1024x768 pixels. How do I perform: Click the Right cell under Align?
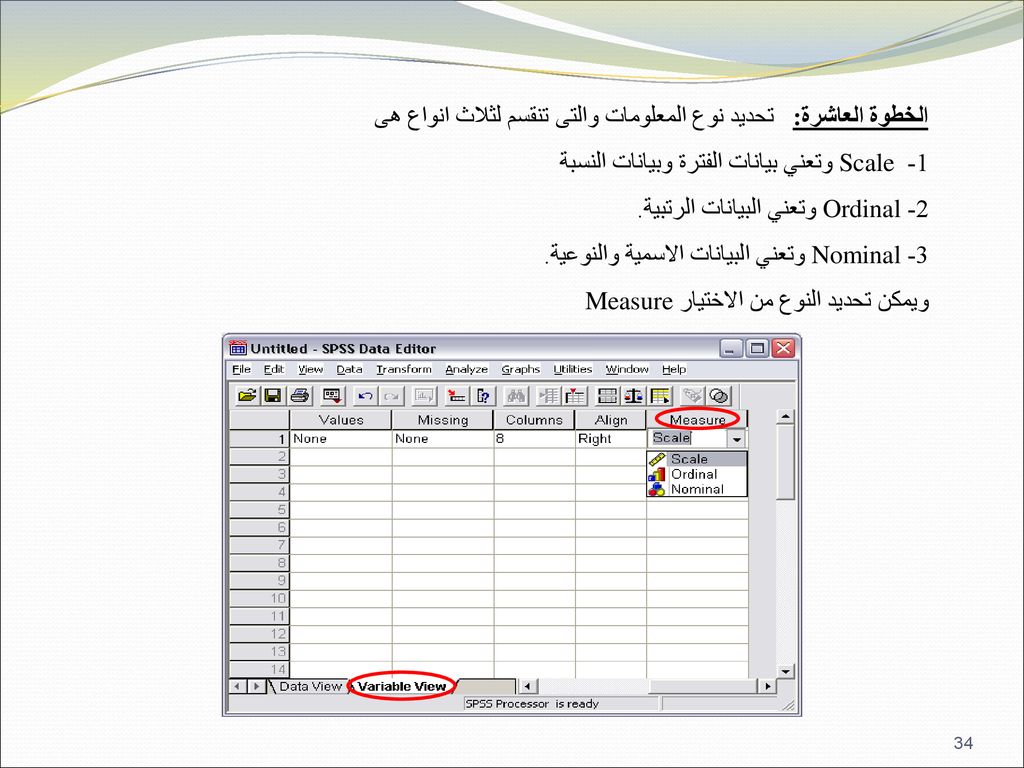click(611, 439)
